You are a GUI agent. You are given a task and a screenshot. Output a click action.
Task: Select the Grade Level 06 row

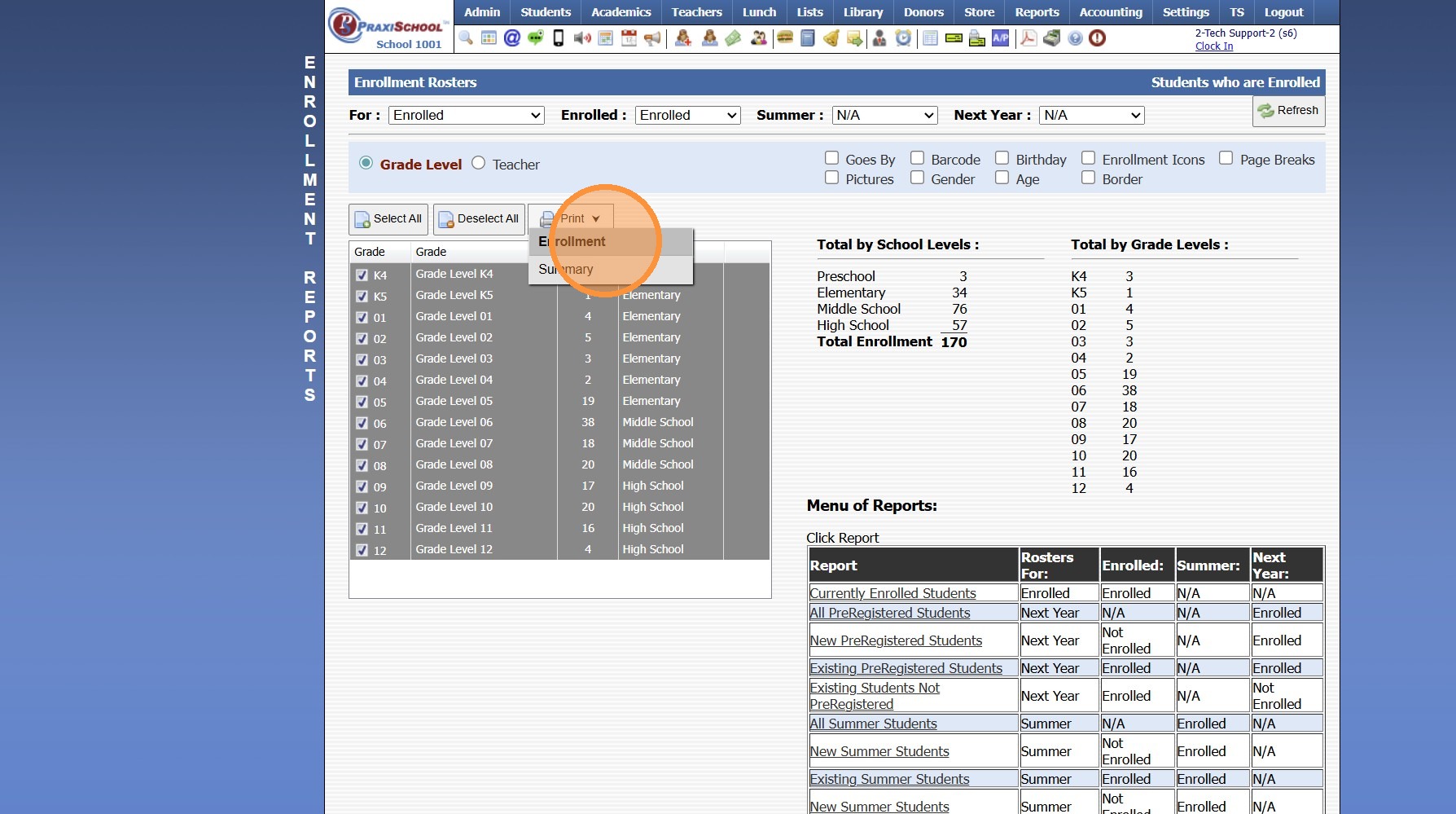coord(559,422)
